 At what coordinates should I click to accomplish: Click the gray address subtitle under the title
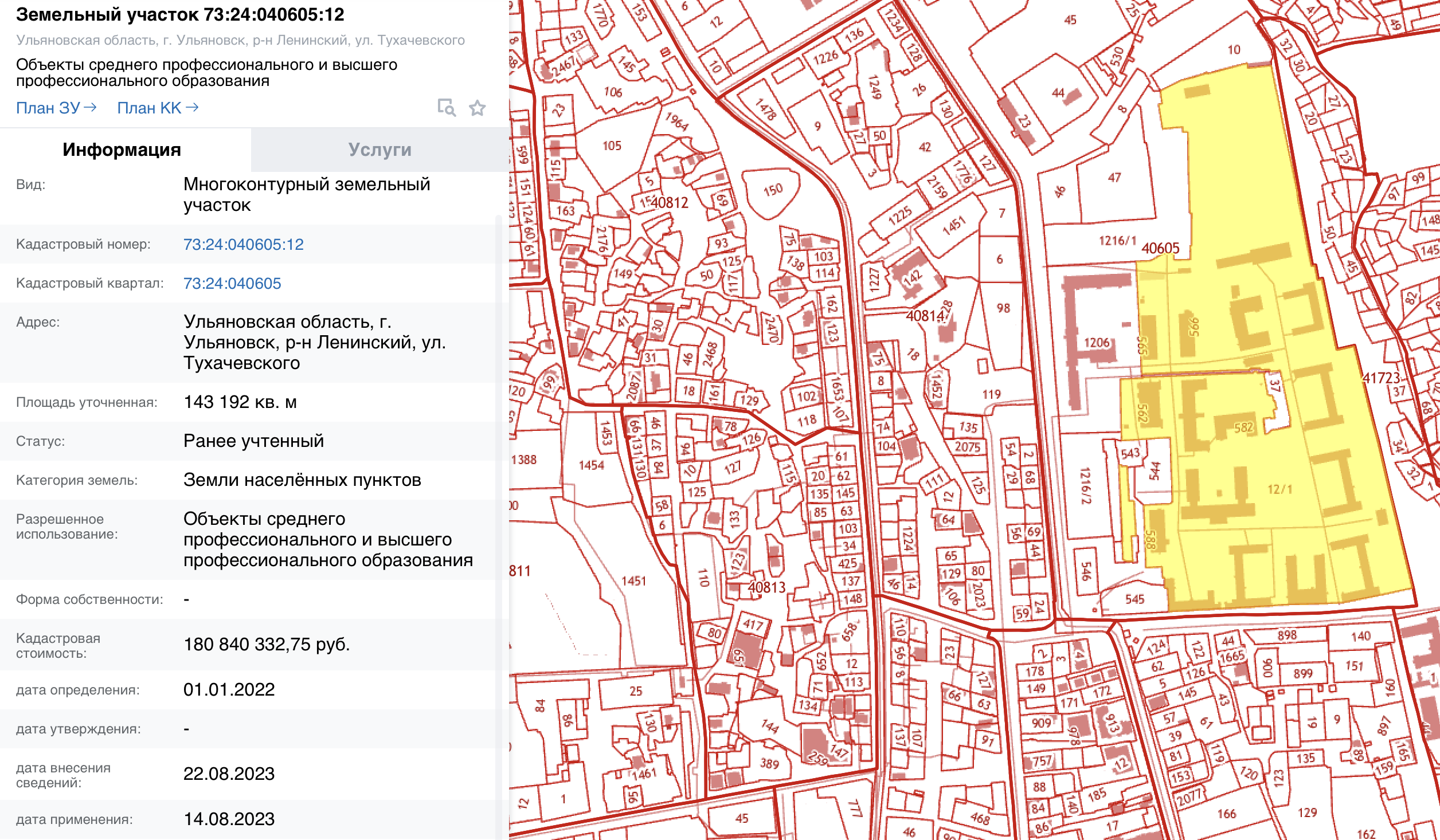pos(240,40)
